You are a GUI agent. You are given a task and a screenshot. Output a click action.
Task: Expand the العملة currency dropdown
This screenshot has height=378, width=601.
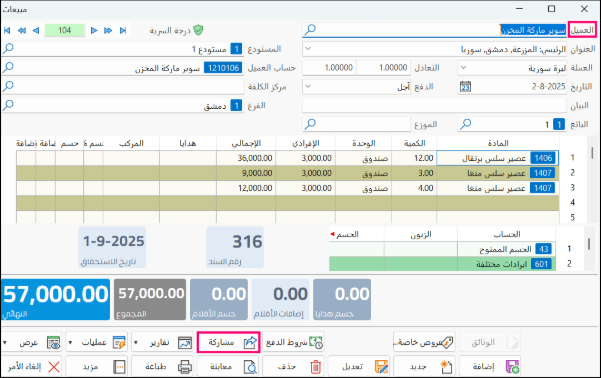[463, 67]
